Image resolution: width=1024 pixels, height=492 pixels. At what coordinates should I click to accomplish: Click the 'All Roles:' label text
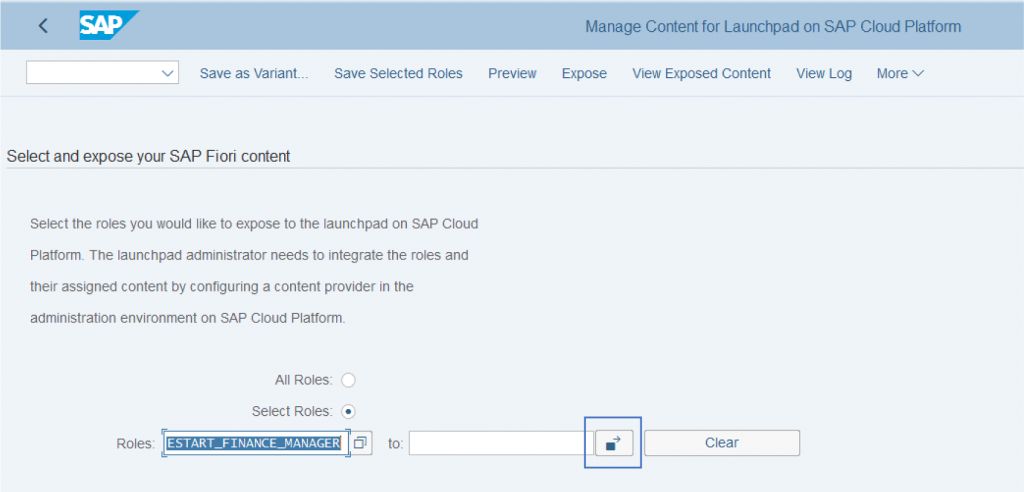304,380
